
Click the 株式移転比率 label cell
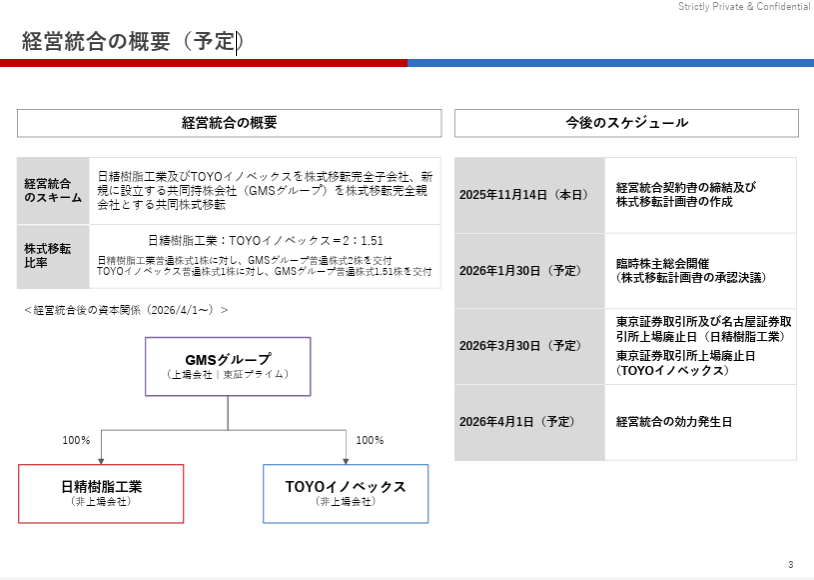coord(53,256)
